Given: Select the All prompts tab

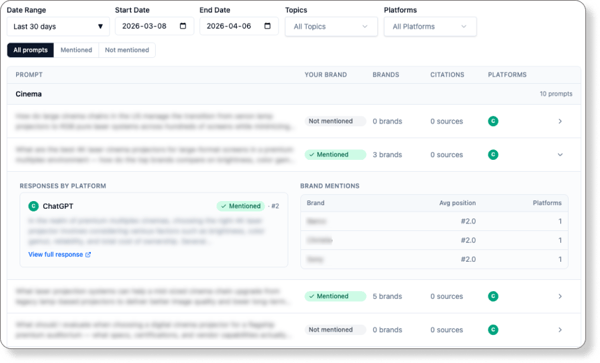Looking at the screenshot, I should (31, 50).
